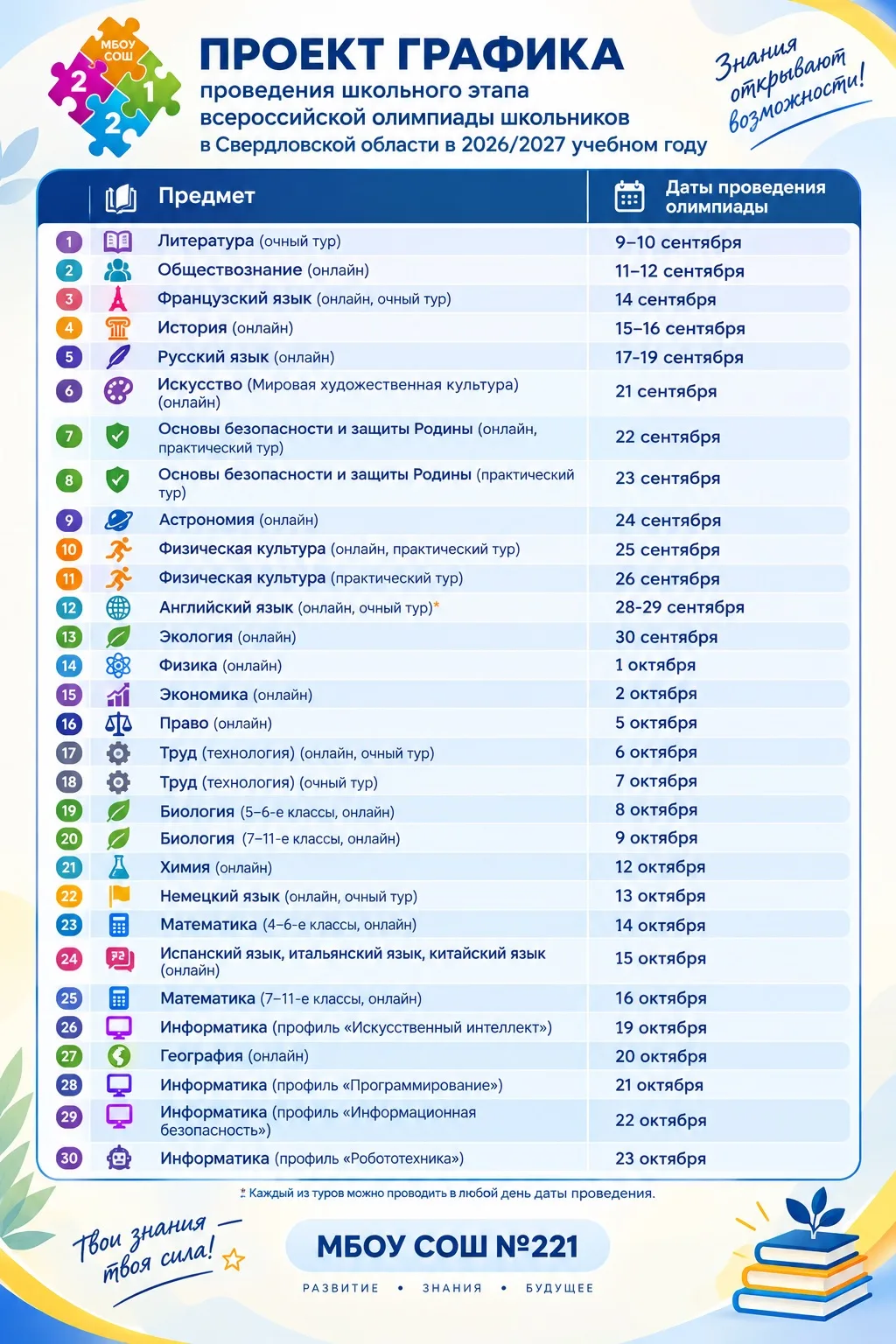Click the earth icon beside География
The width and height of the screenshot is (896, 1344).
tap(118, 1056)
